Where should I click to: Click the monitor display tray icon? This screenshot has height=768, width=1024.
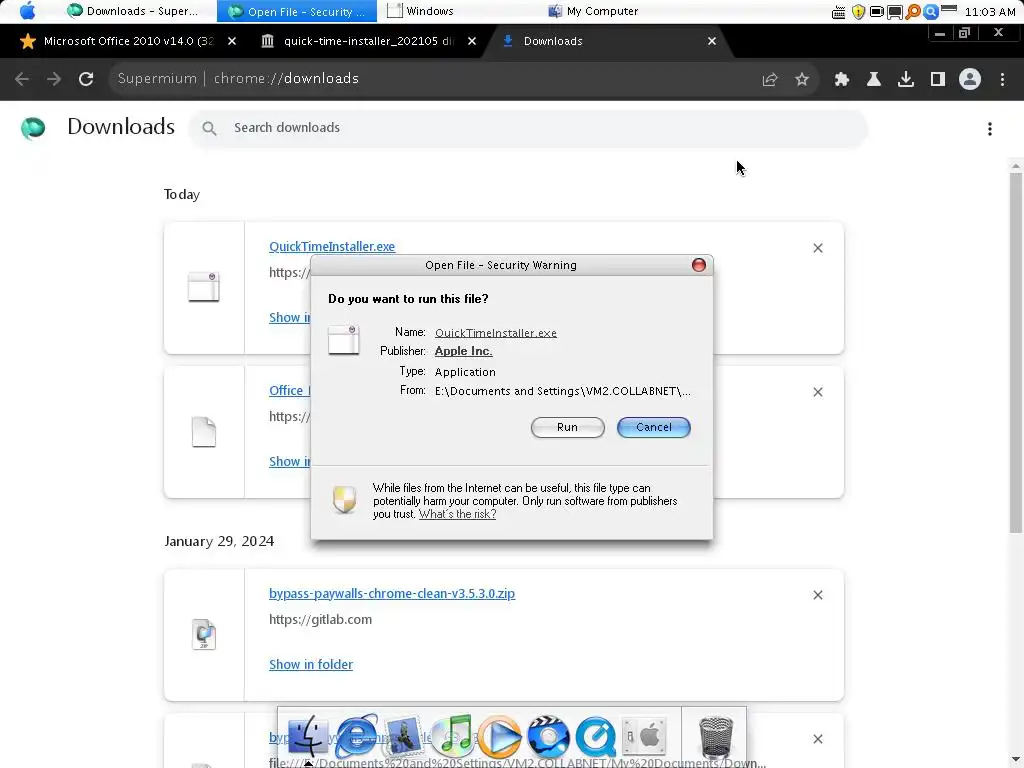click(894, 12)
